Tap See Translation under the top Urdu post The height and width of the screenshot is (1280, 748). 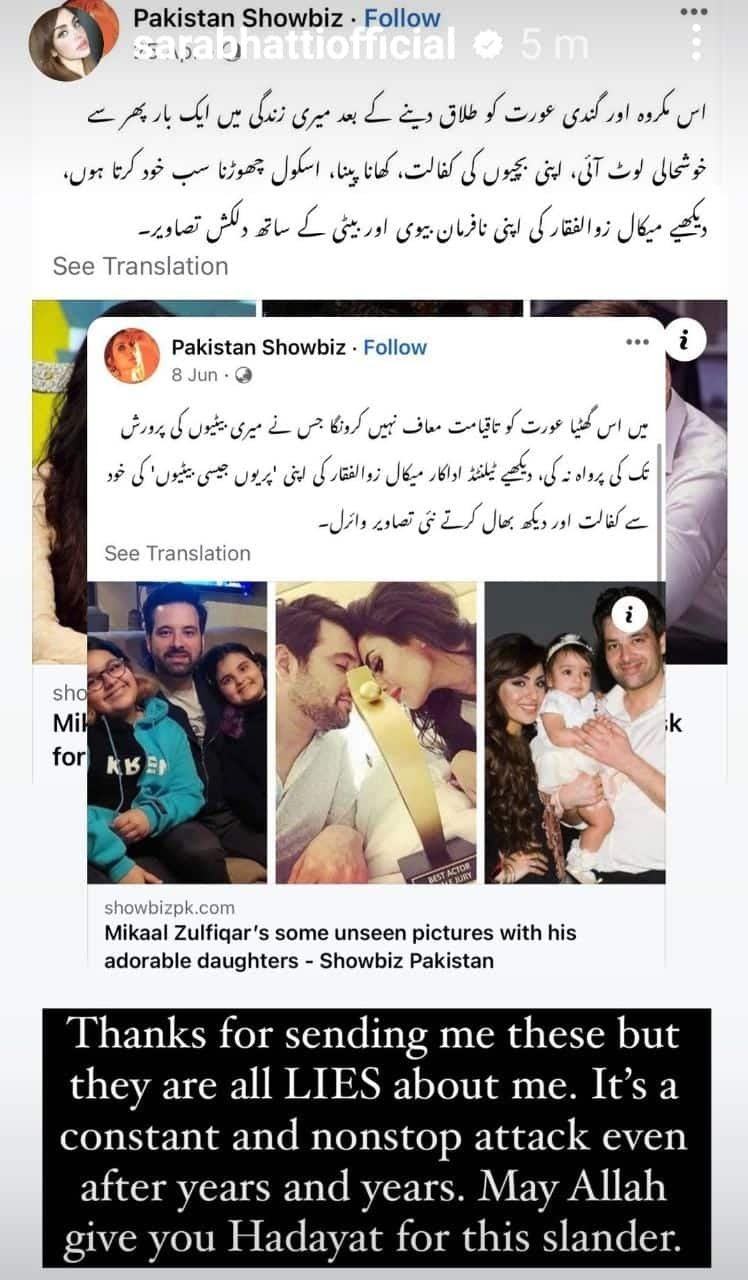coord(140,266)
